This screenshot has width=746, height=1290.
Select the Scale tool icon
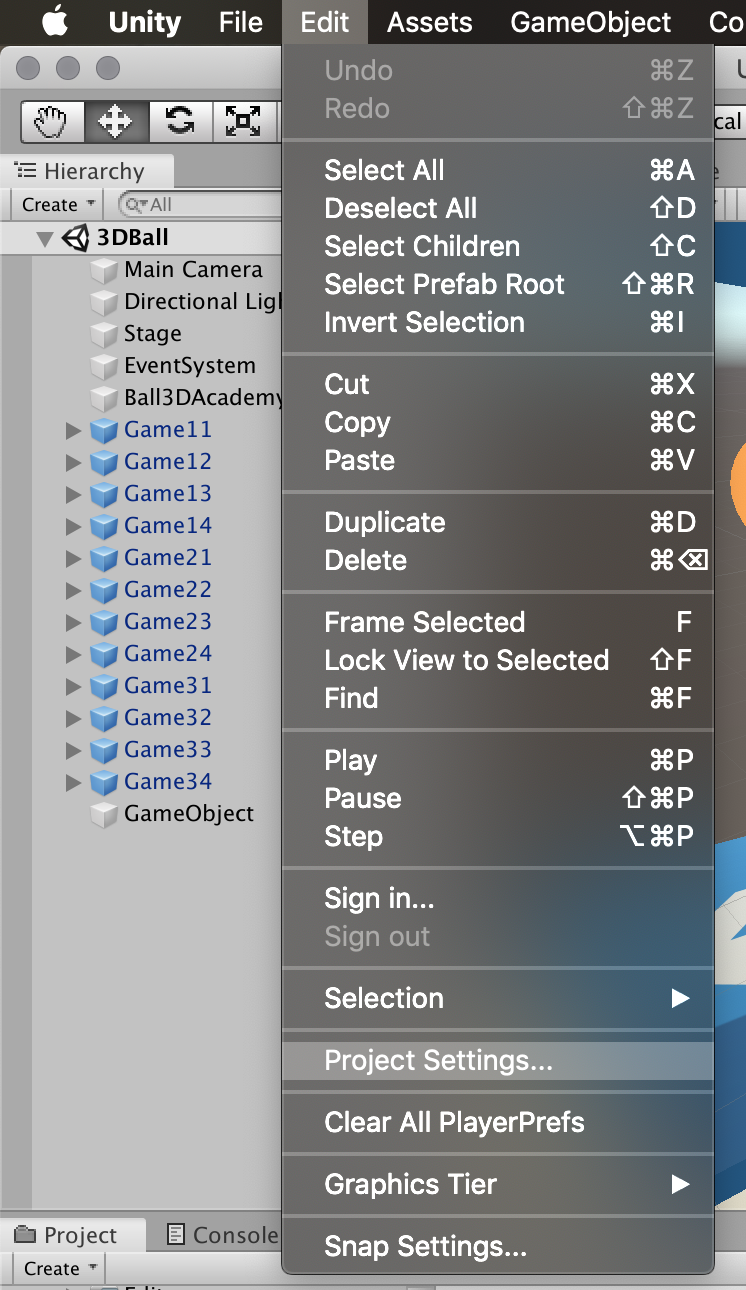point(243,122)
